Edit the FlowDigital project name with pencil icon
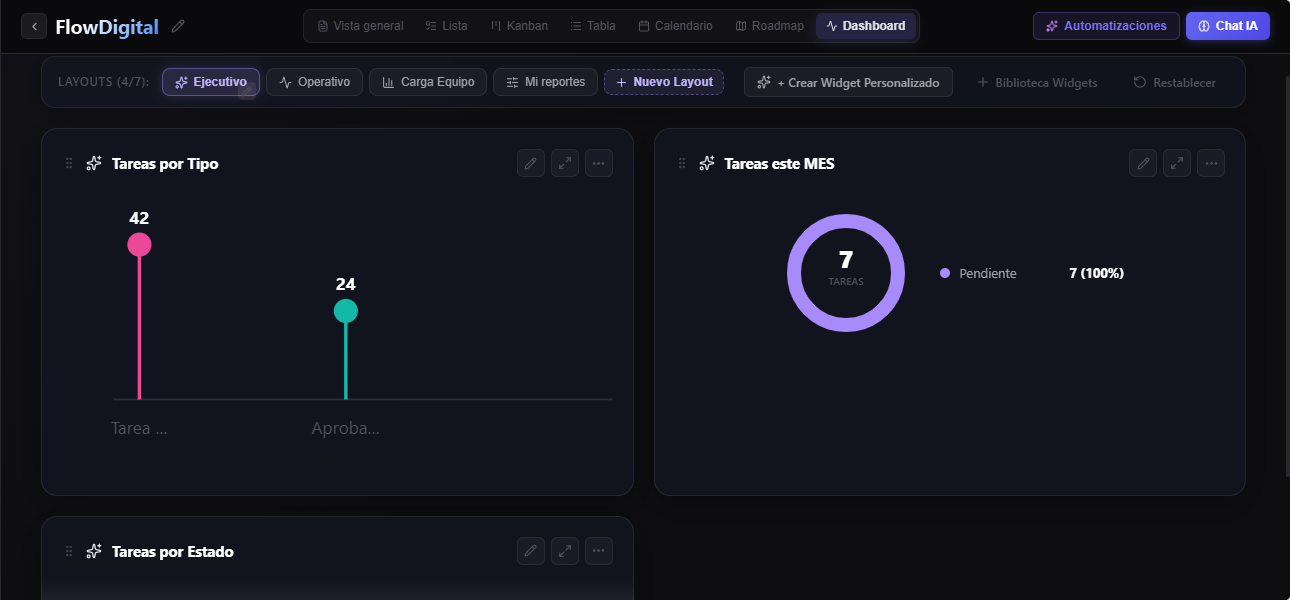1290x600 pixels. coord(178,26)
